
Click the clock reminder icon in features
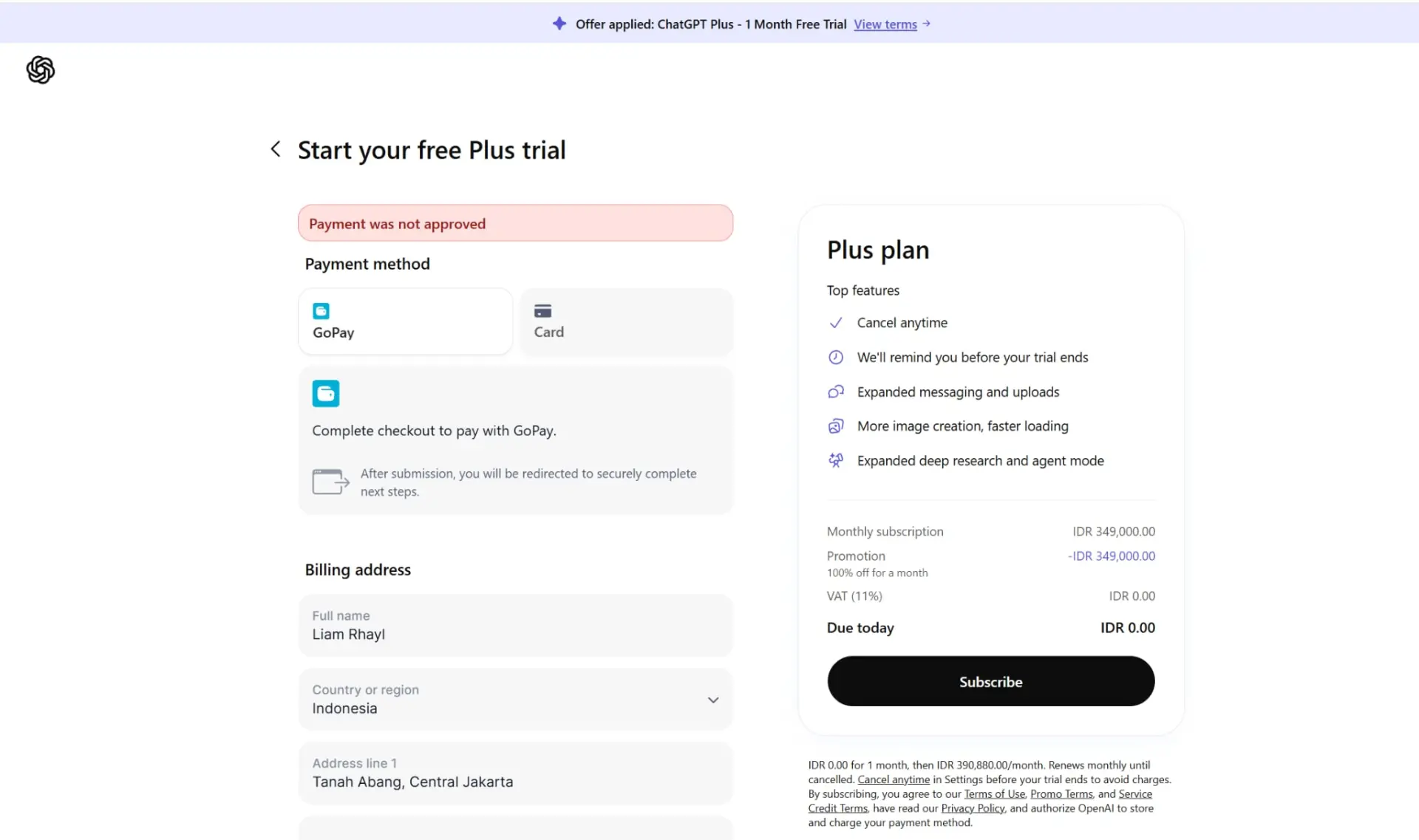(836, 358)
